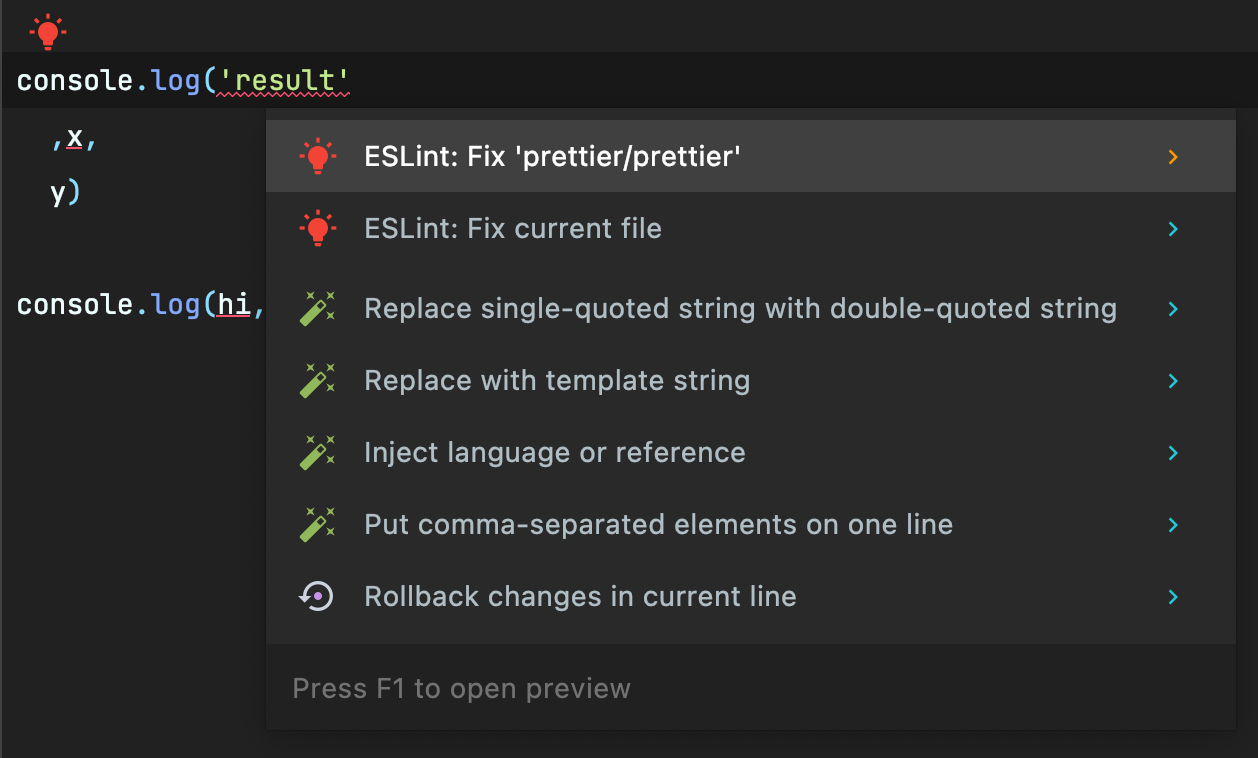Image resolution: width=1258 pixels, height=758 pixels.
Task: Click wand icon next to Replace with template string
Action: tap(318, 381)
